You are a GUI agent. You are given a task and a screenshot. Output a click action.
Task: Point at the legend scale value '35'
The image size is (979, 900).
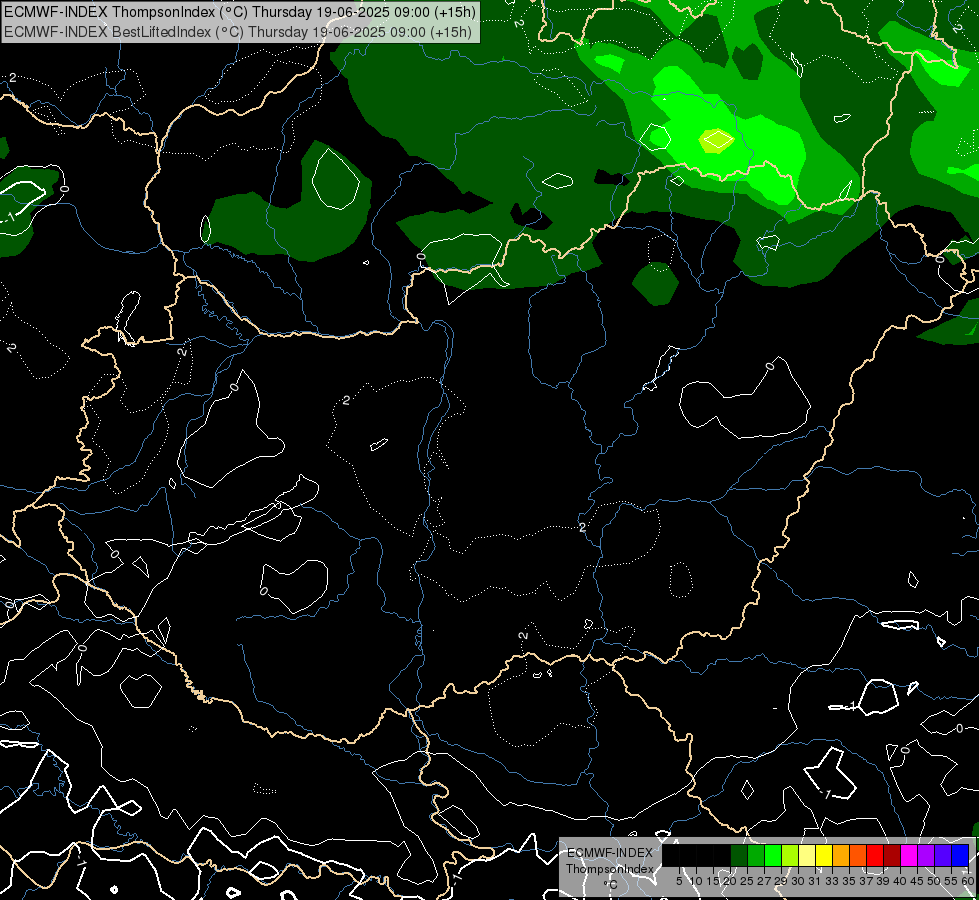coord(849,881)
